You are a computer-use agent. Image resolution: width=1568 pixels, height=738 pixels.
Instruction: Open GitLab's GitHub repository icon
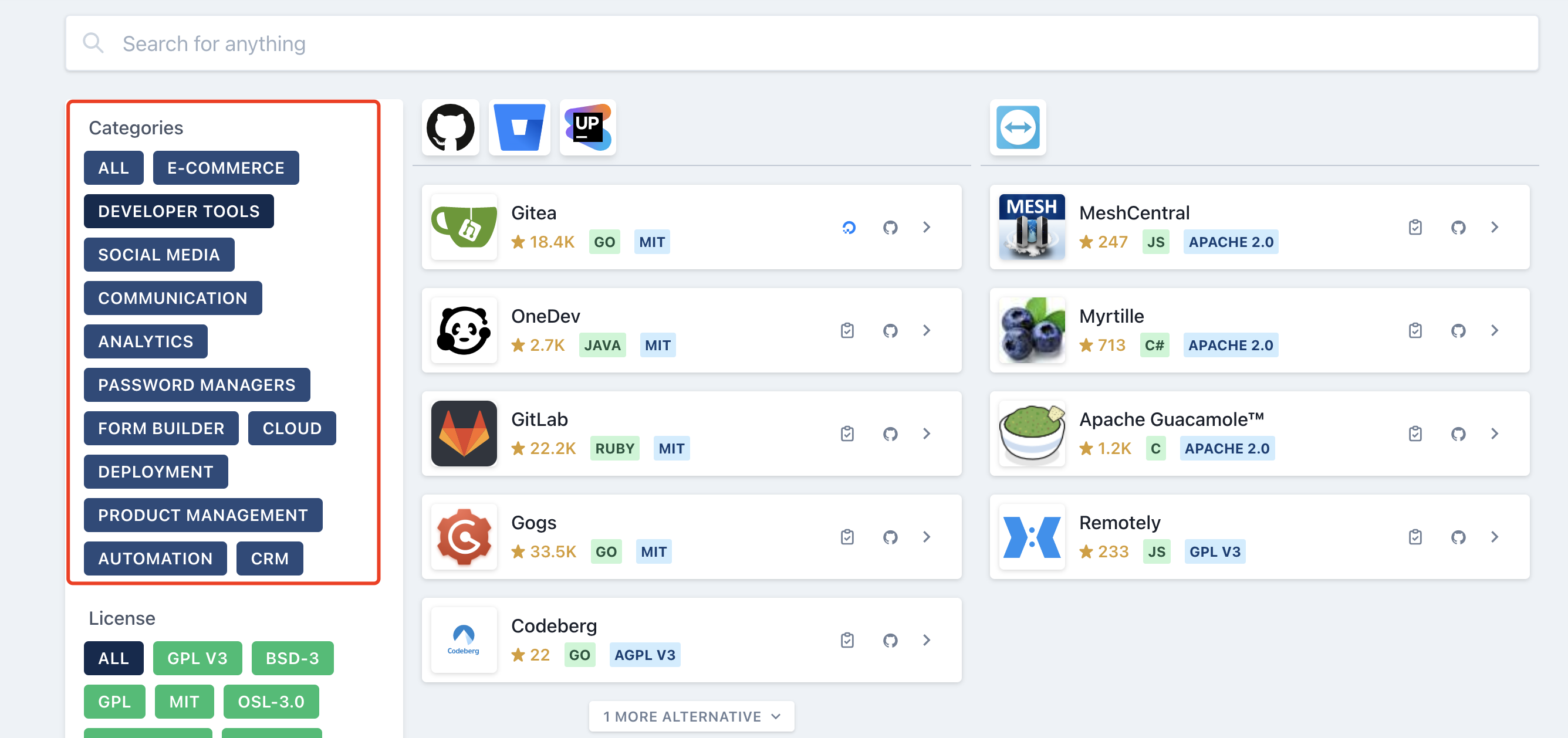click(891, 434)
